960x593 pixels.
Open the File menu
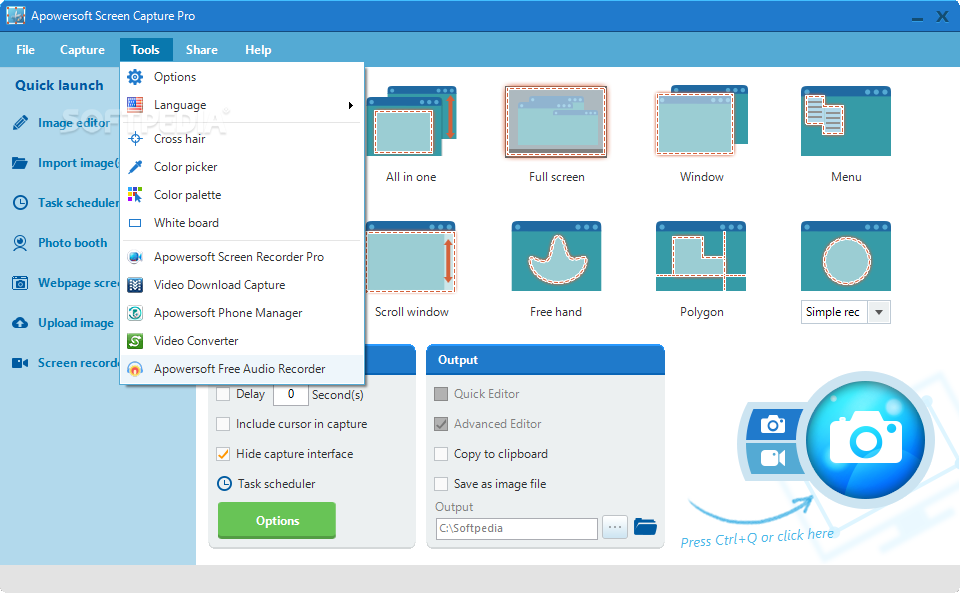pyautogui.click(x=25, y=50)
